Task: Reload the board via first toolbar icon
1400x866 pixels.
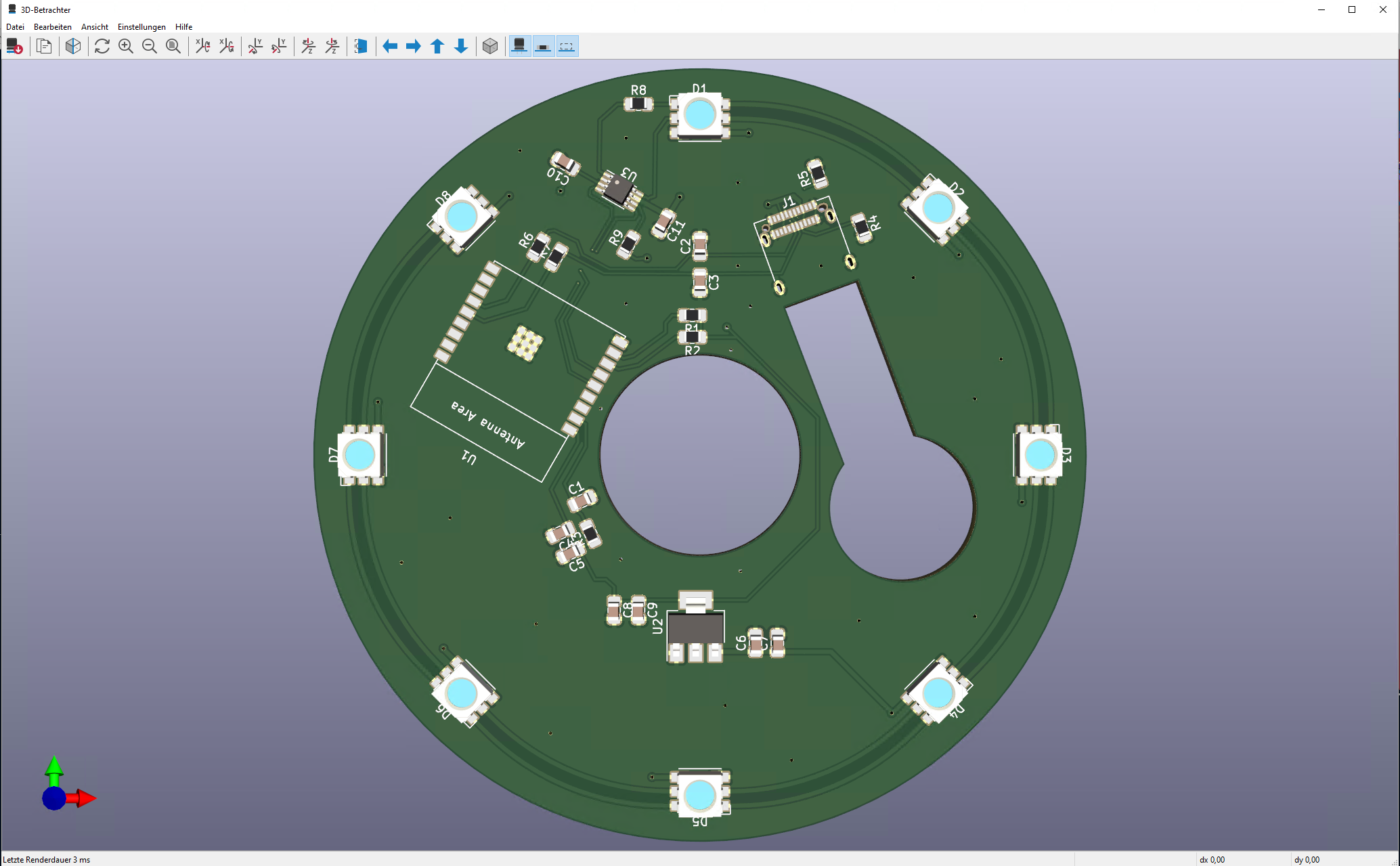Action: click(x=14, y=46)
